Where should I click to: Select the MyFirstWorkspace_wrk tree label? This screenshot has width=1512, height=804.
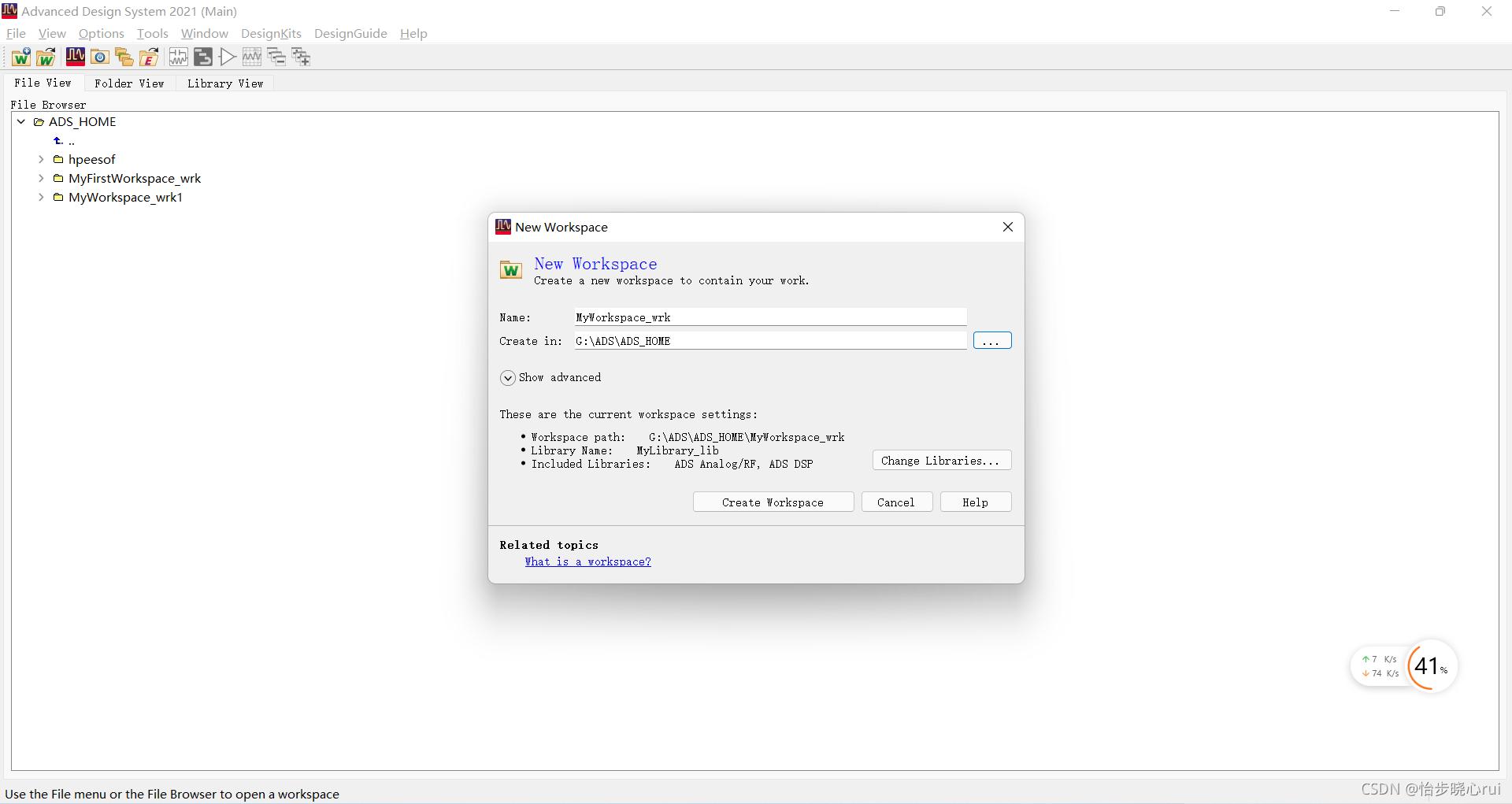point(135,178)
